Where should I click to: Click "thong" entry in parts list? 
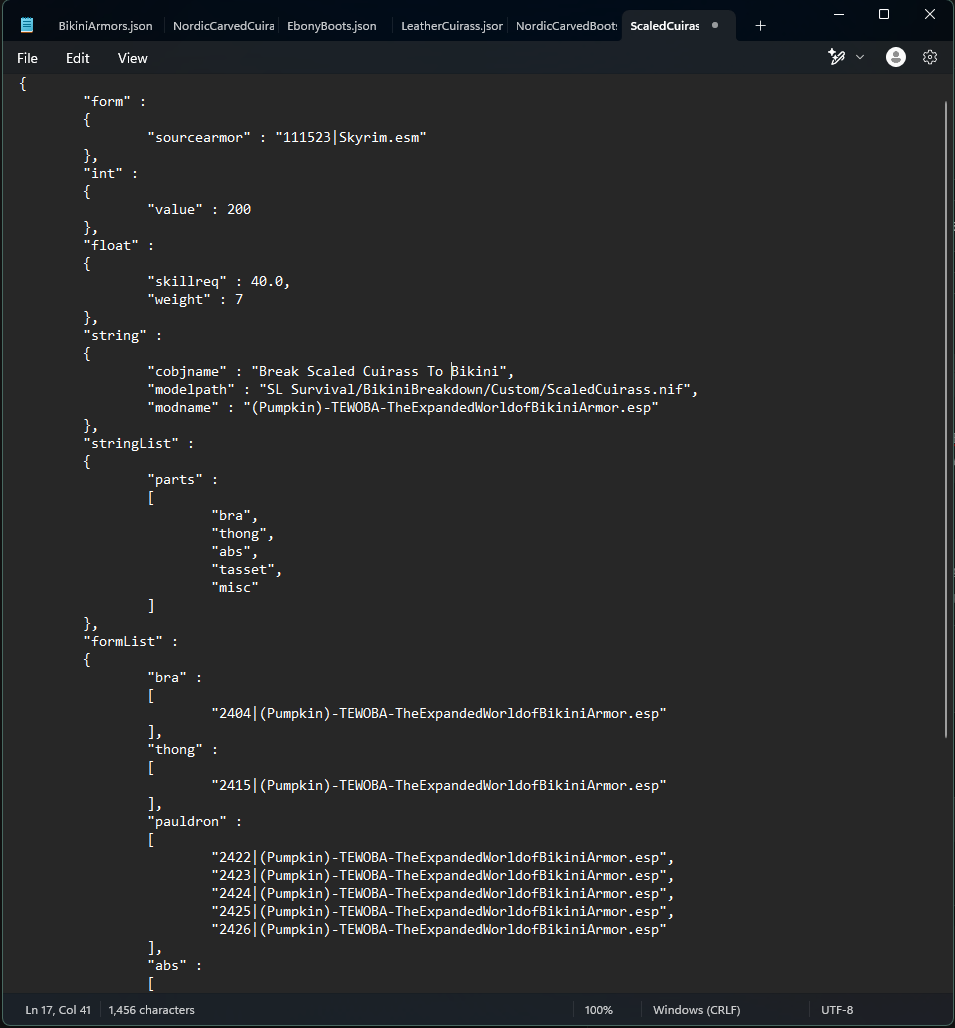pyautogui.click(x=239, y=534)
